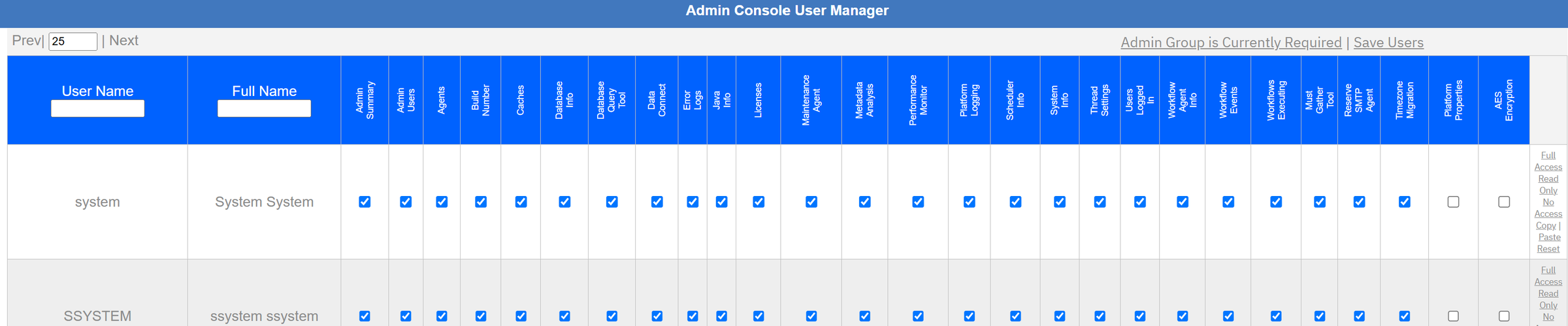
Task: Toggle Admin Summary checkbox for SSYSTEM user
Action: tap(365, 316)
